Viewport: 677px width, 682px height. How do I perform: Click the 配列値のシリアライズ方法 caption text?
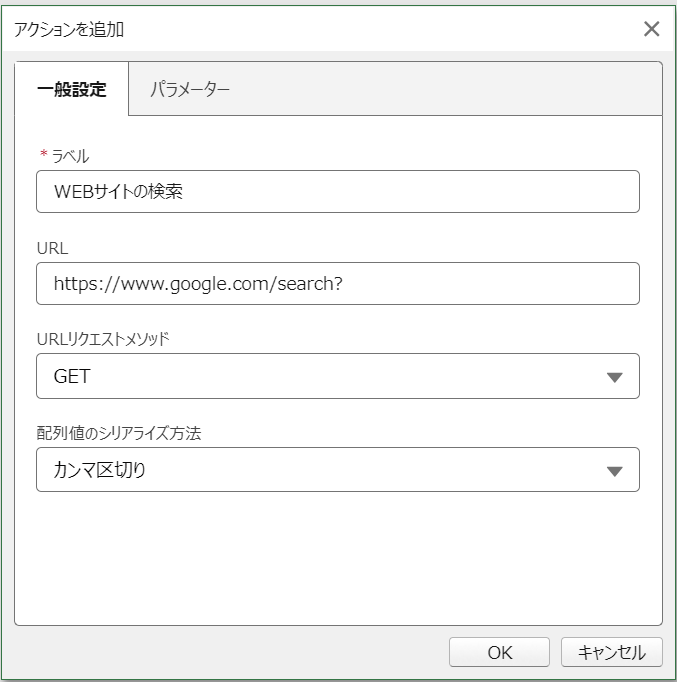[x=119, y=433]
